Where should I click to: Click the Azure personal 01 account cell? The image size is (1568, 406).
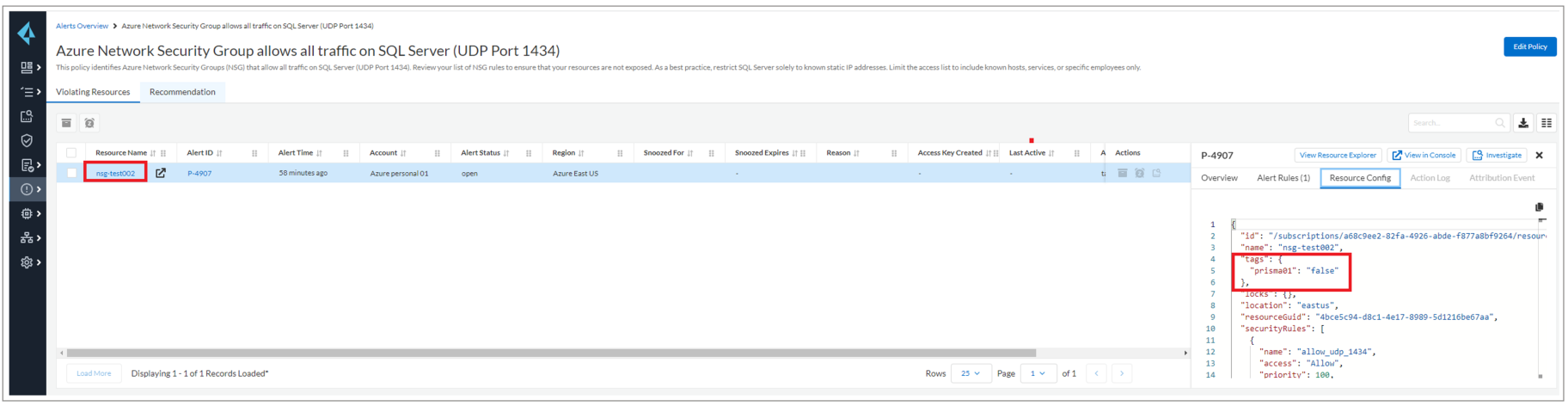coord(399,174)
